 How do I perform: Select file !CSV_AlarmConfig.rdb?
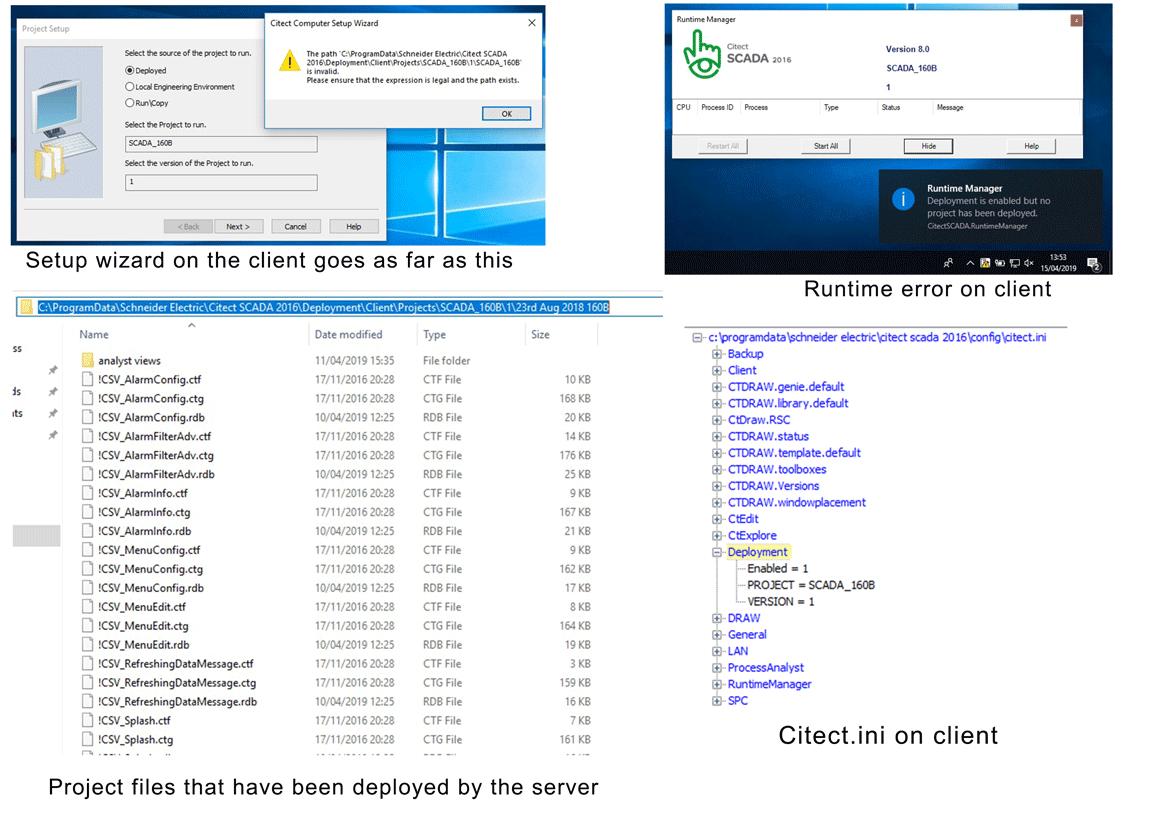click(151, 417)
